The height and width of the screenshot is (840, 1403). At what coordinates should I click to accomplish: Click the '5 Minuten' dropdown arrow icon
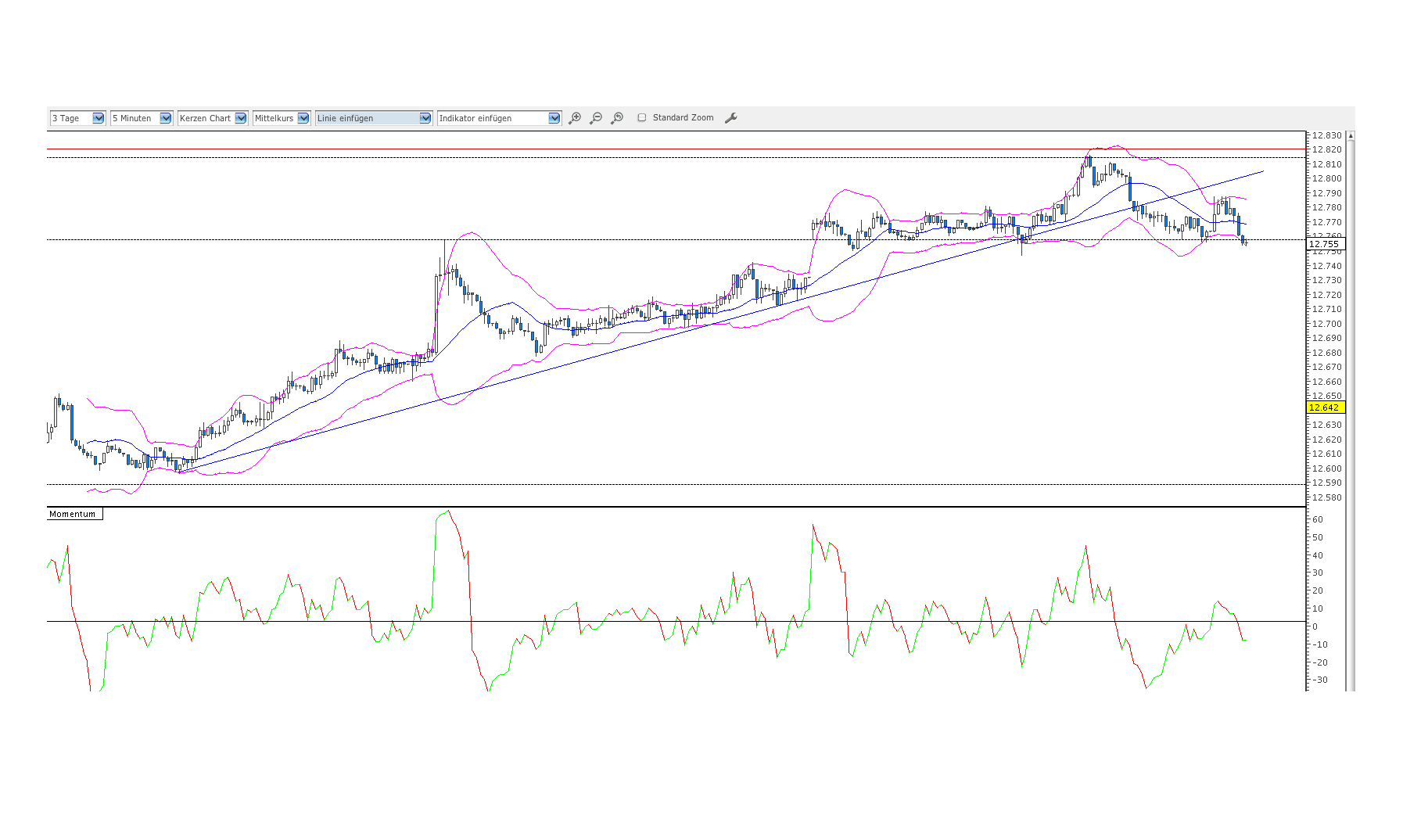tap(164, 118)
